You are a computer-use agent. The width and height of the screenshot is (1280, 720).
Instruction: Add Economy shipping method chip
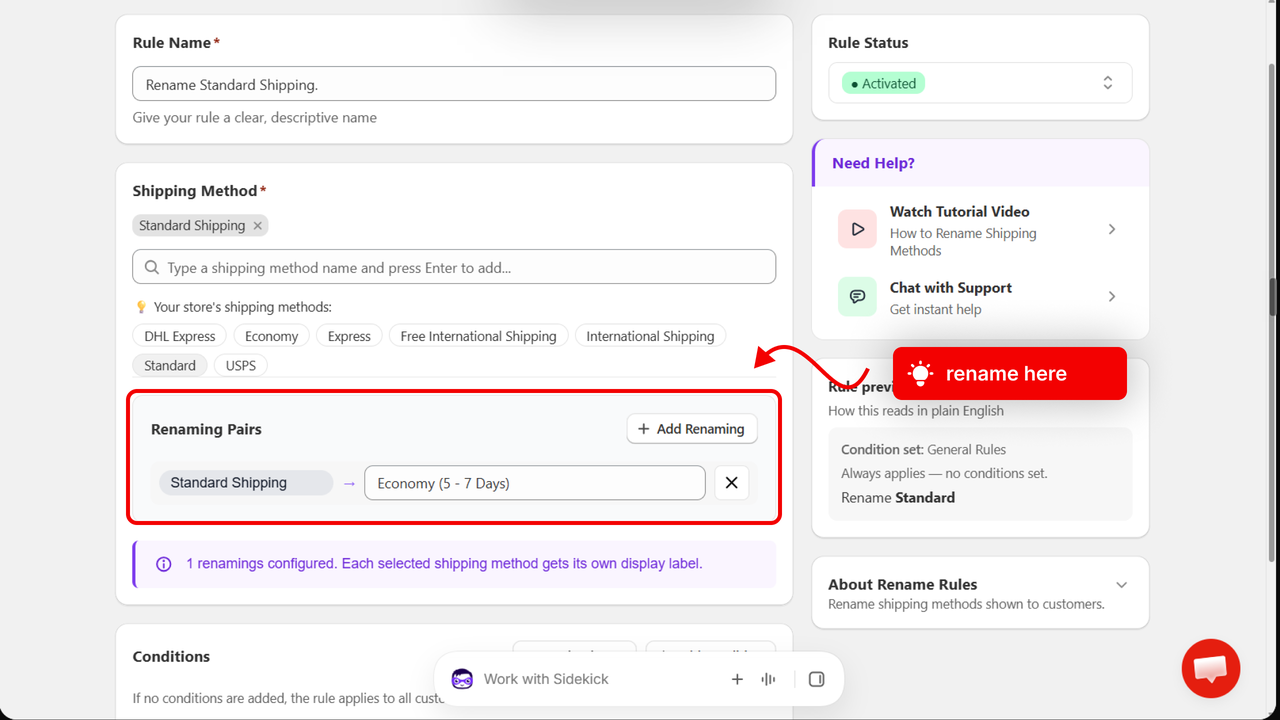(x=271, y=336)
